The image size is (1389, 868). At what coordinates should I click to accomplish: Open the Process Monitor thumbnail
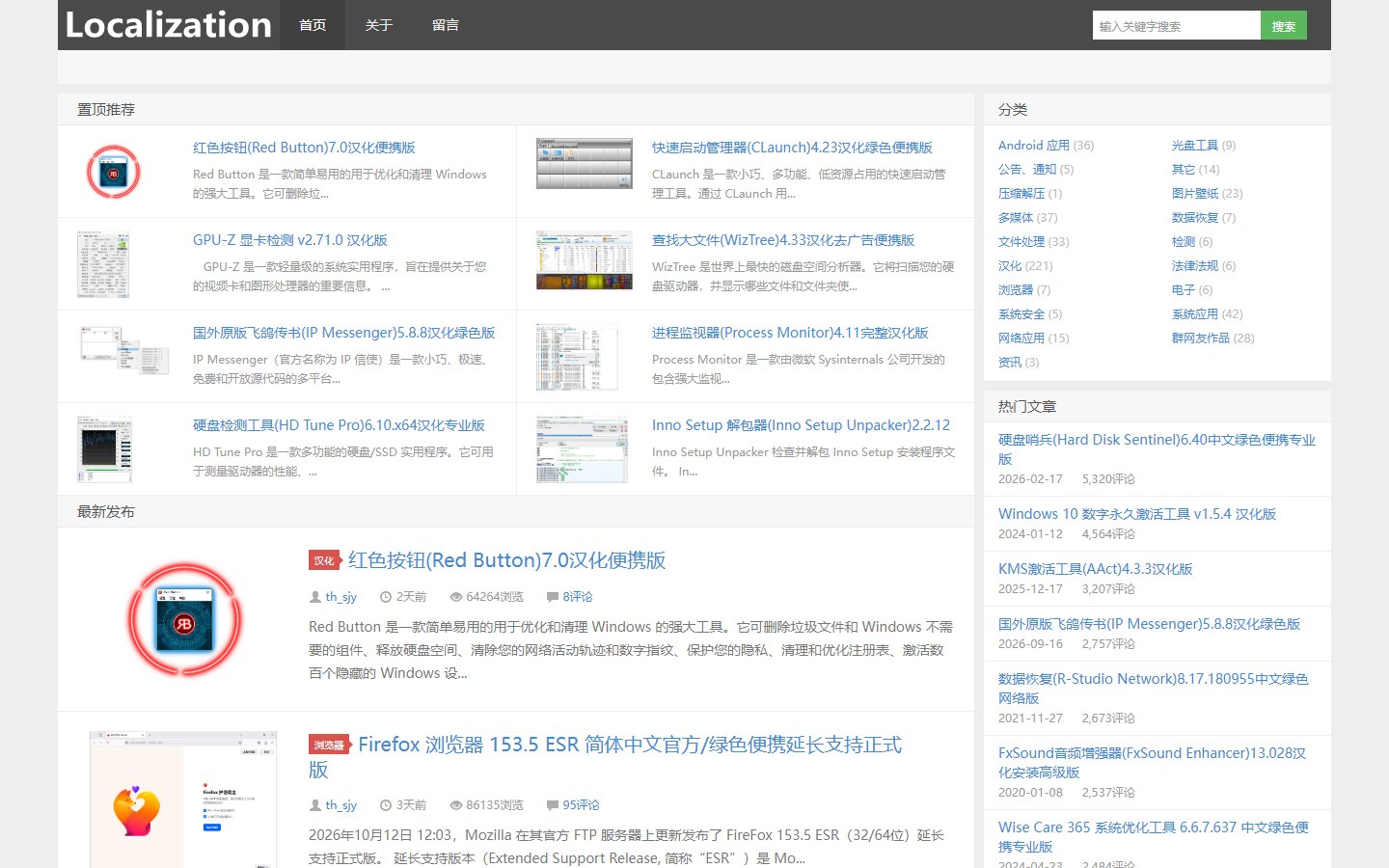coord(577,357)
